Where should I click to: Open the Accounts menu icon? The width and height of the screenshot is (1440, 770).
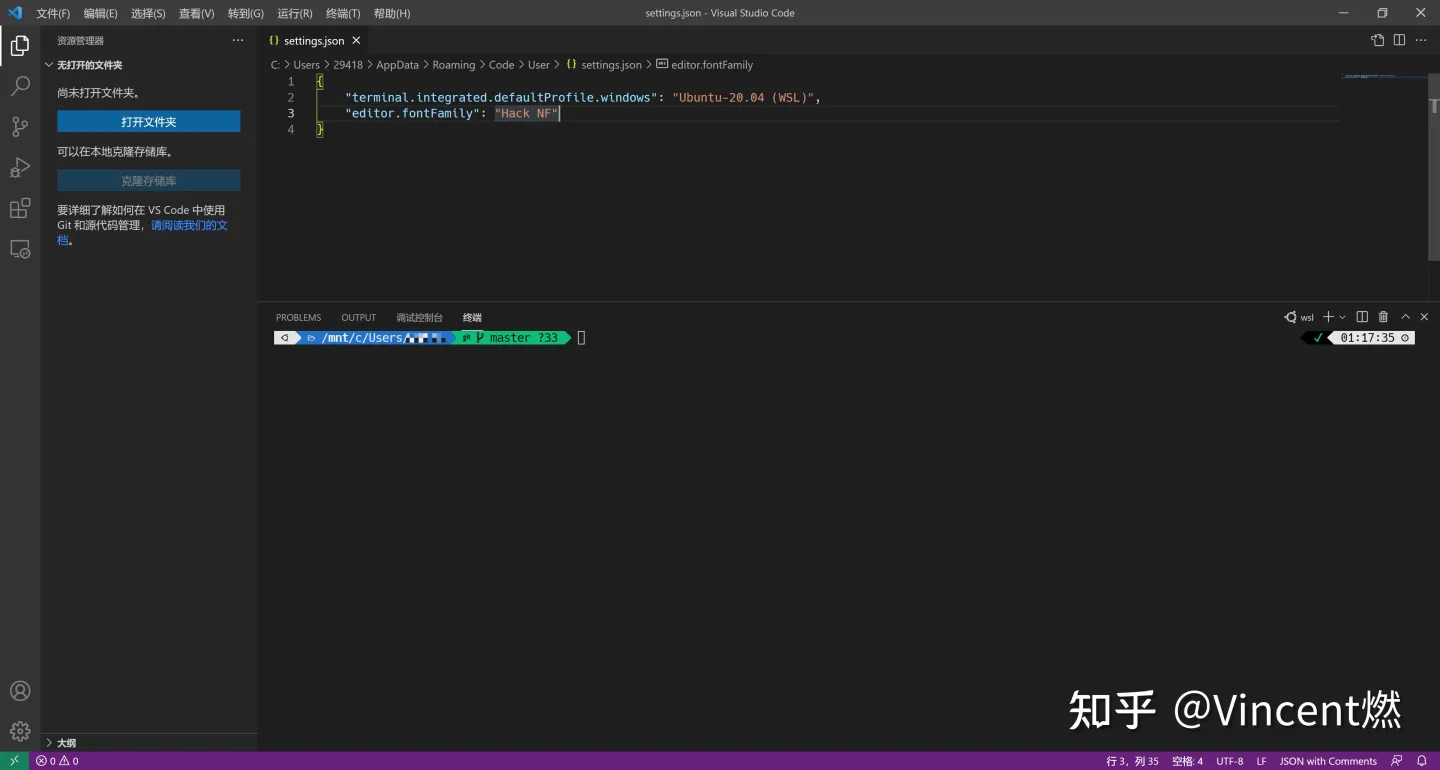point(20,691)
